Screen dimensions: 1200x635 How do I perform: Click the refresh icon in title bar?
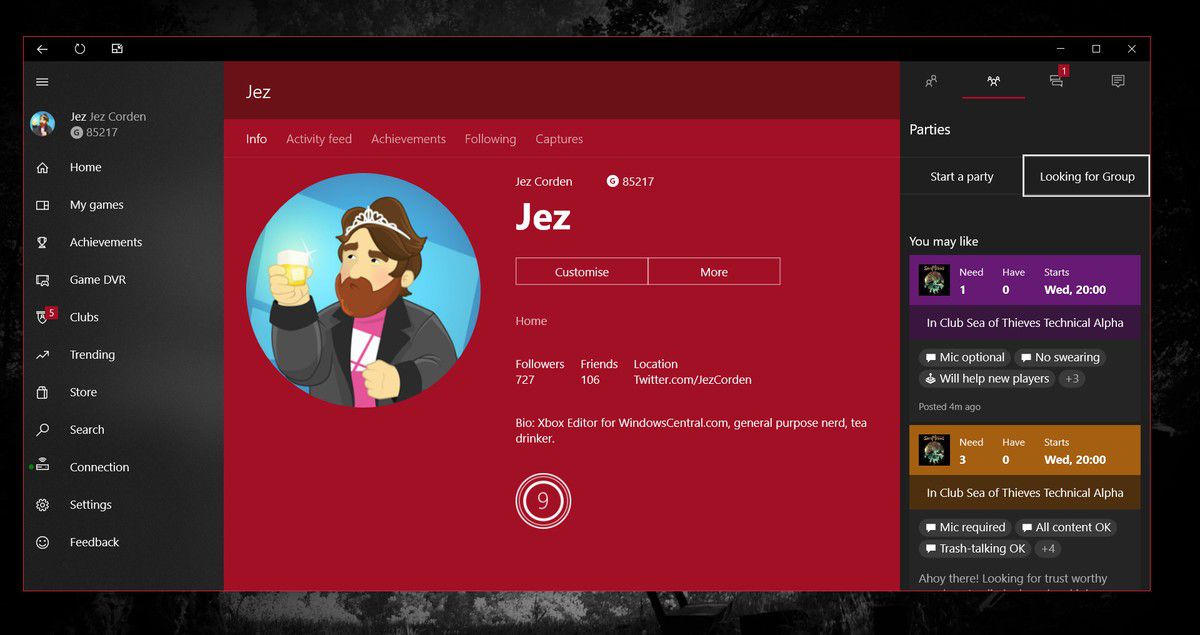point(80,49)
